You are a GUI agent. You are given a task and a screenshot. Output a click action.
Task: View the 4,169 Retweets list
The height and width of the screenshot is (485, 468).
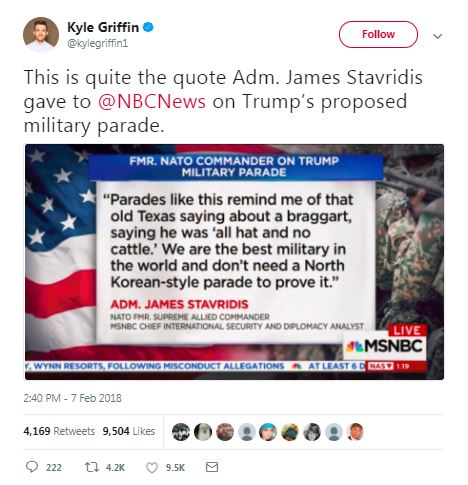(x=59, y=431)
